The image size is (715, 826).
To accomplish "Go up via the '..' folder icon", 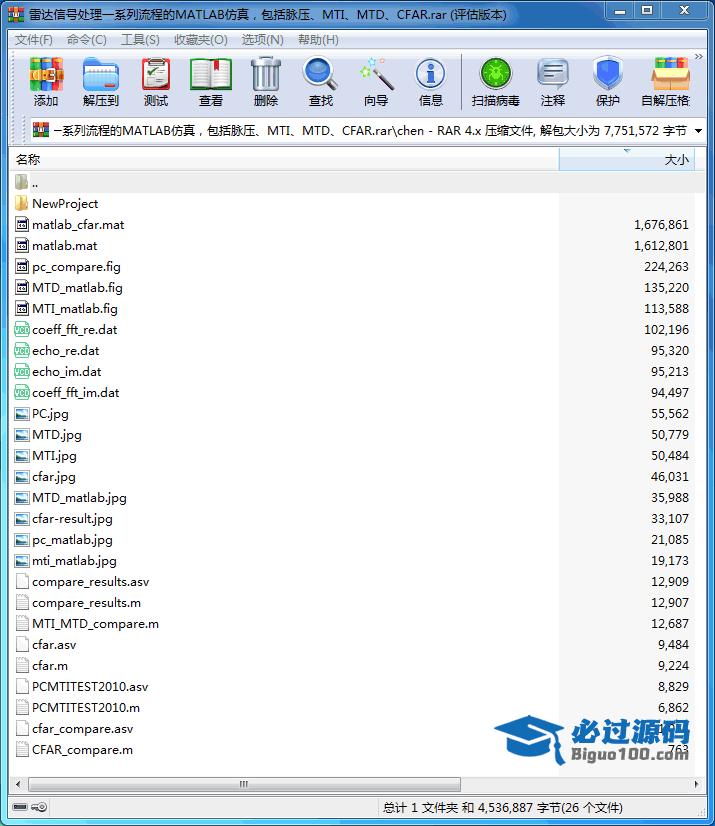I will 22,182.
